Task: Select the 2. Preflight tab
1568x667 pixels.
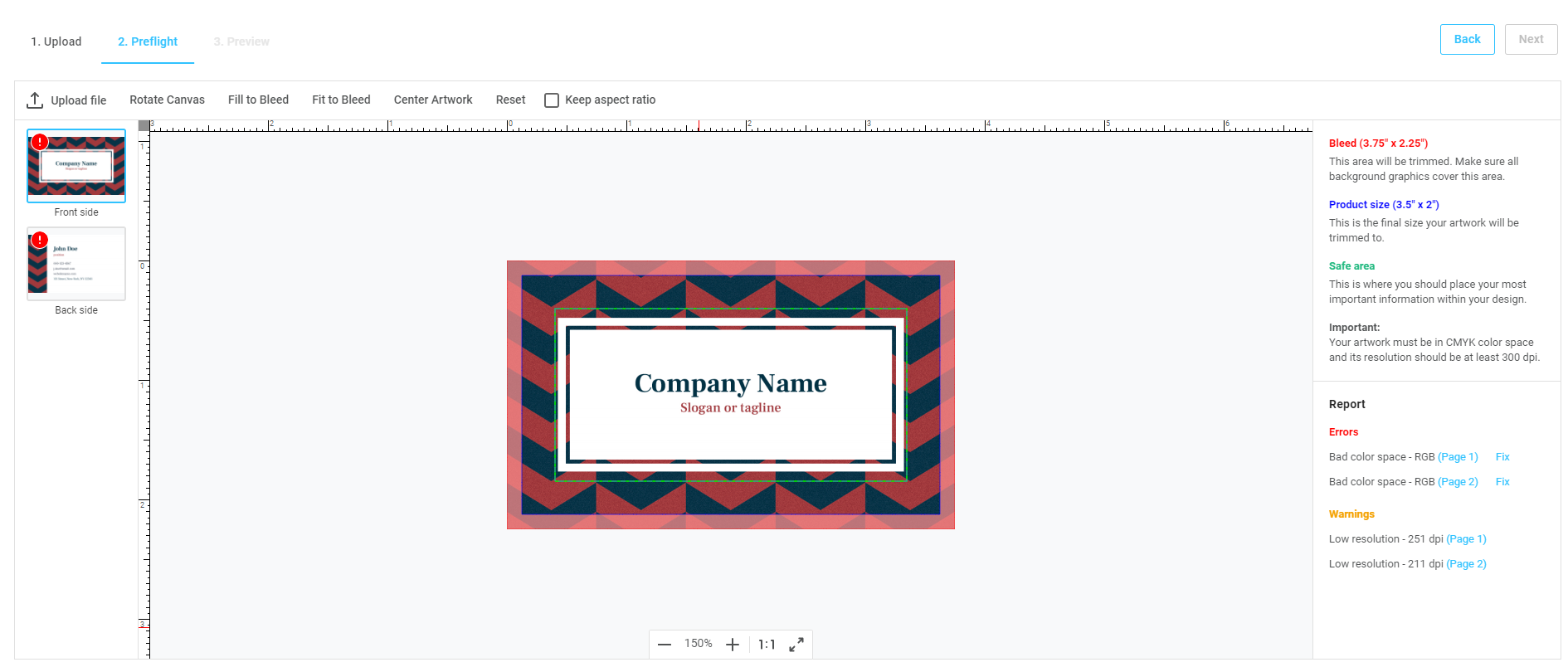Action: [x=148, y=41]
